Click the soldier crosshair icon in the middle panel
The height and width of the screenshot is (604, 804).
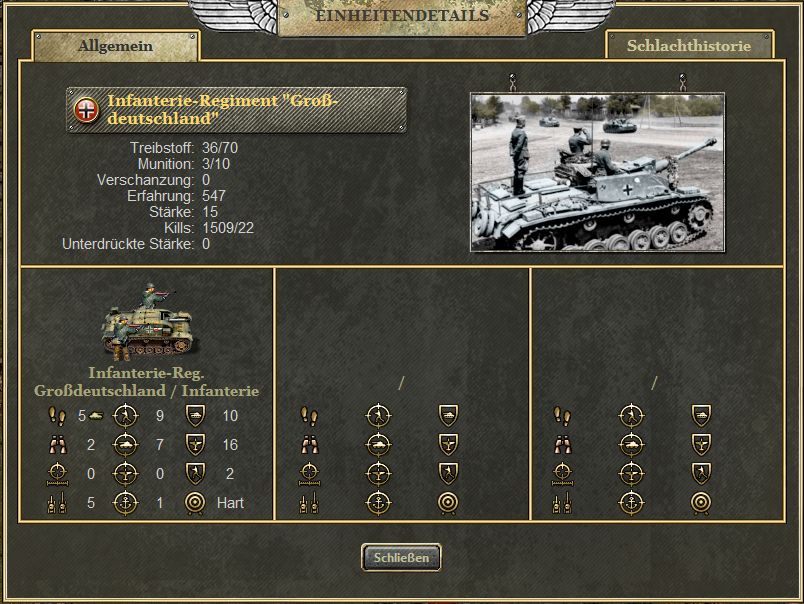(x=378, y=415)
